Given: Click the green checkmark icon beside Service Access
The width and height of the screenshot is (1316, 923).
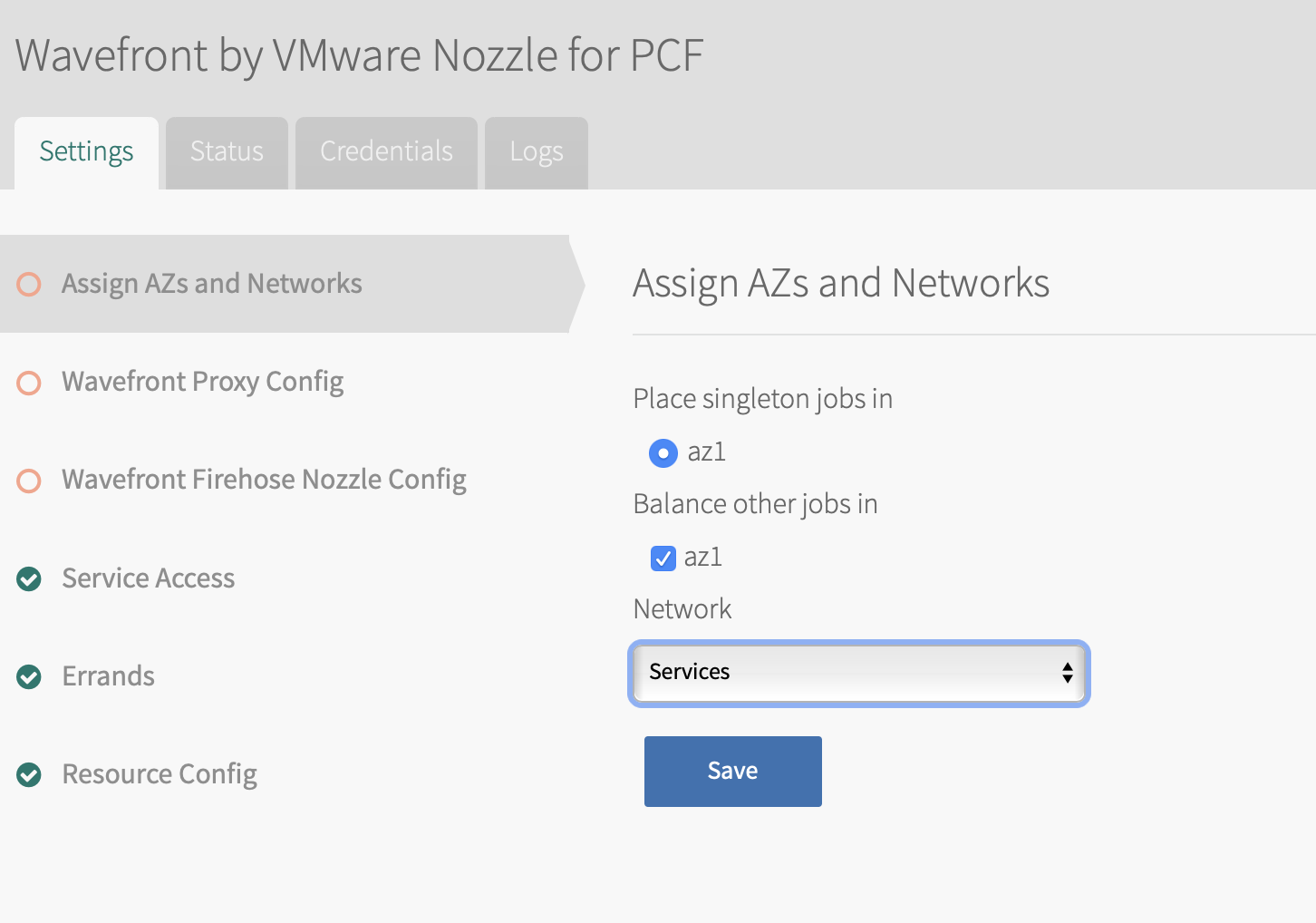Looking at the screenshot, I should tap(29, 578).
